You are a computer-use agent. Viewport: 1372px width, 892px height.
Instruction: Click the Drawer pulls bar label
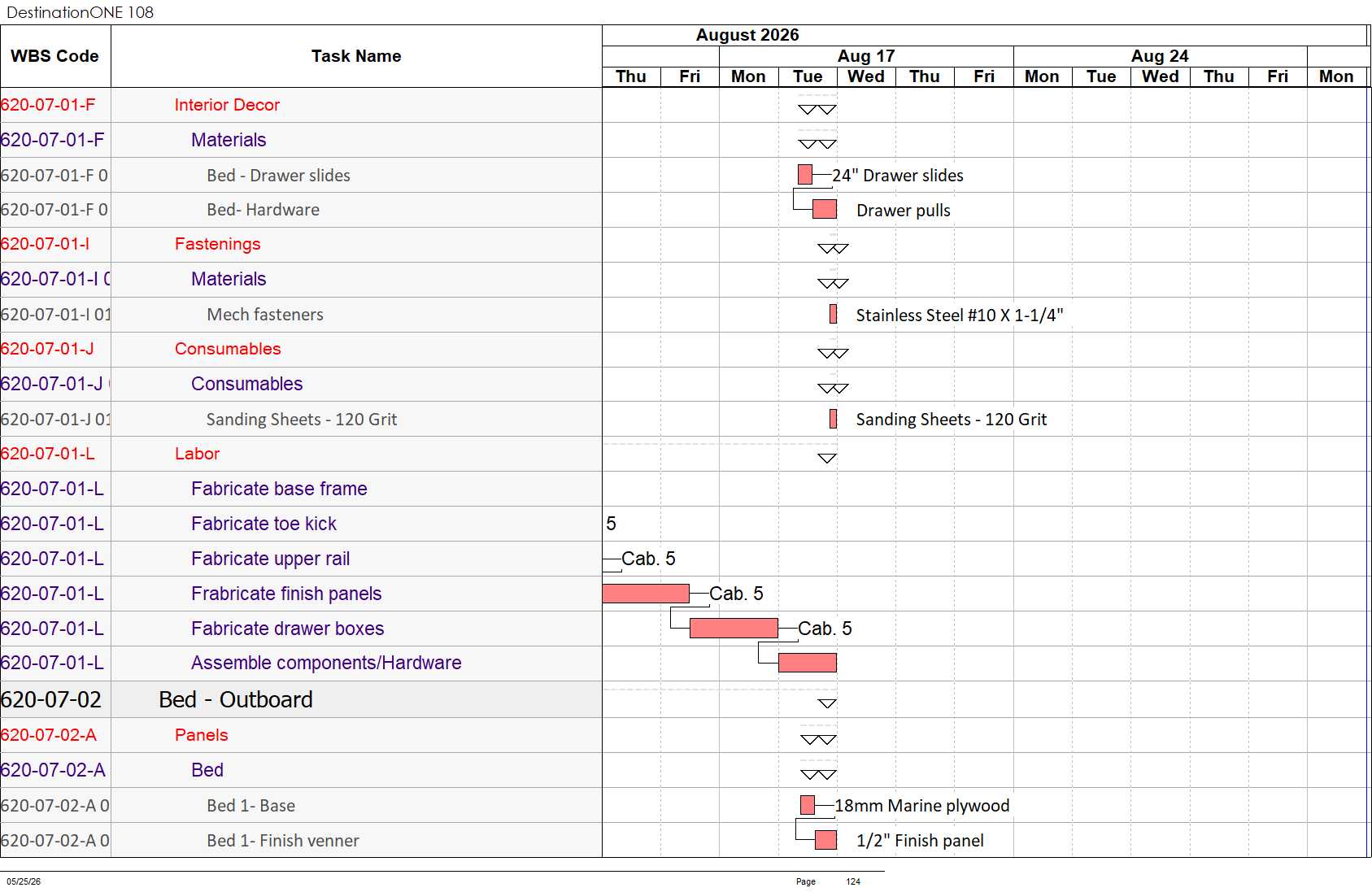[x=904, y=211]
